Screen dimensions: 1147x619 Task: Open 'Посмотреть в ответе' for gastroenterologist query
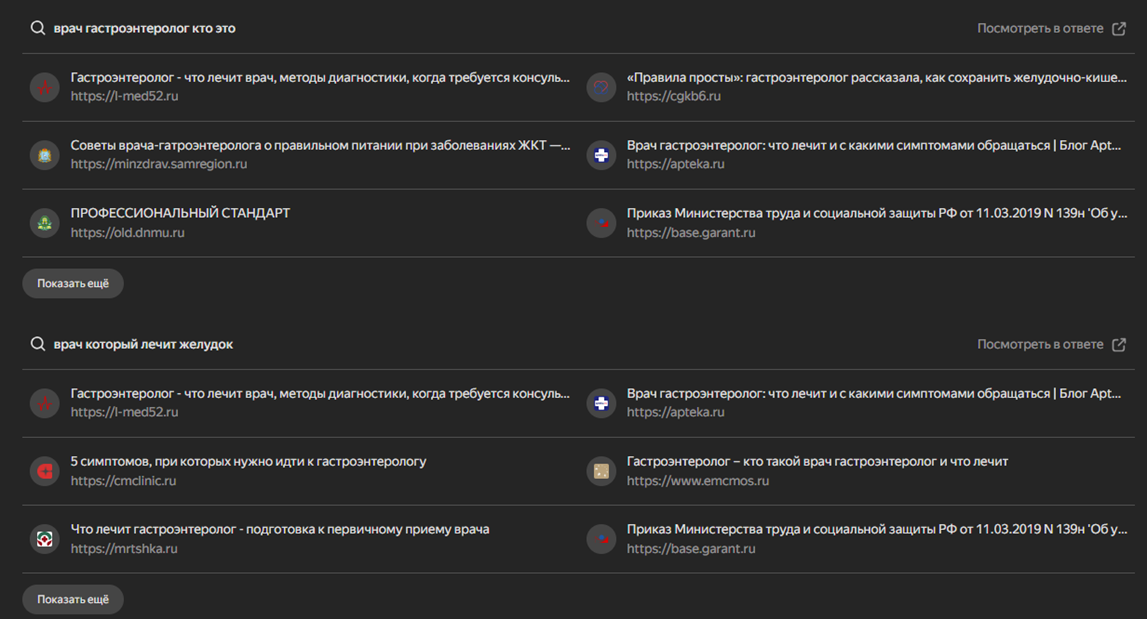pos(1040,29)
